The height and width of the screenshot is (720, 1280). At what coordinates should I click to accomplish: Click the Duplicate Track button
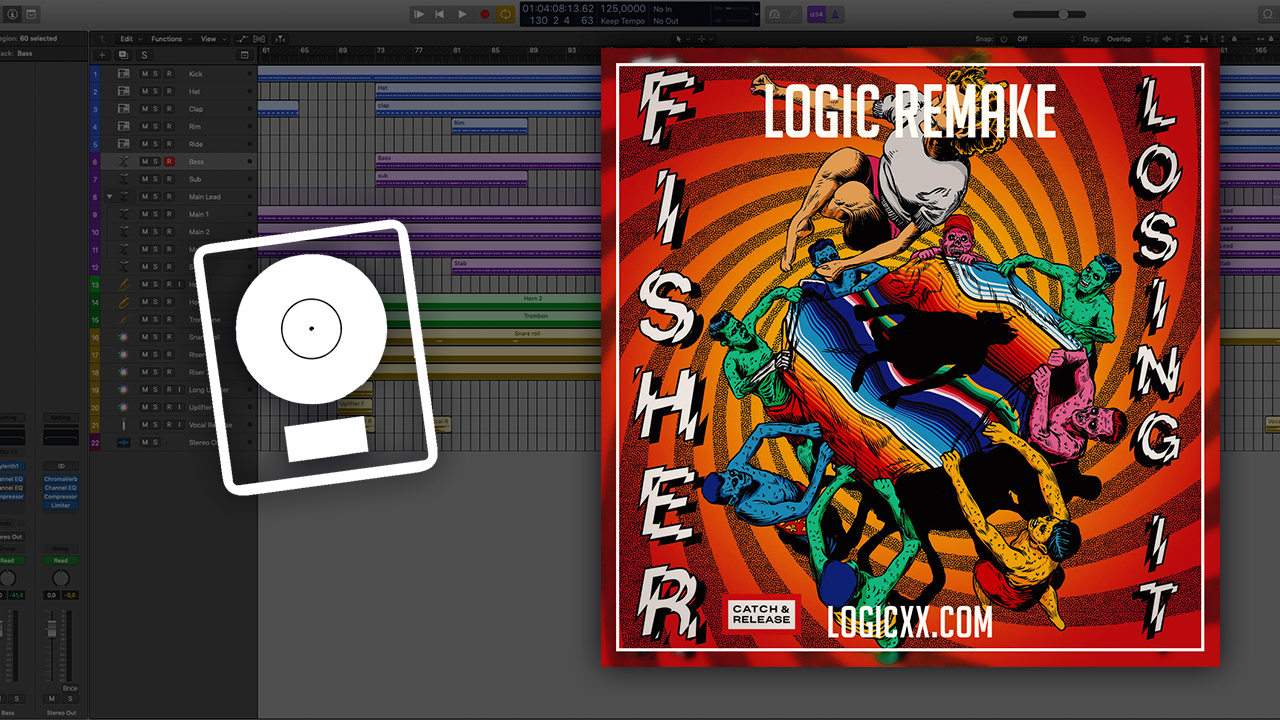(x=123, y=55)
